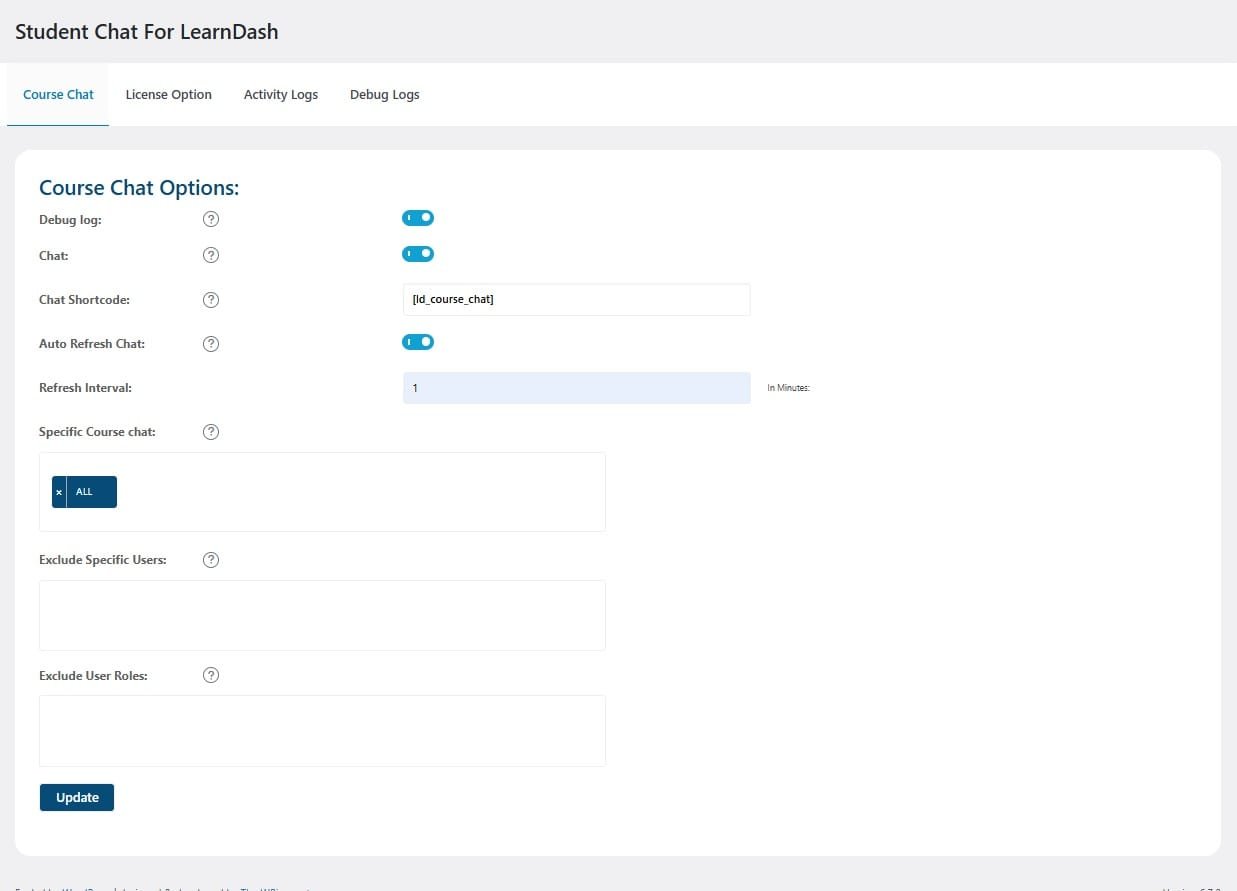Expand the Exclude User Roles selection box
Screen dimensions: 1237x891
coord(322,731)
